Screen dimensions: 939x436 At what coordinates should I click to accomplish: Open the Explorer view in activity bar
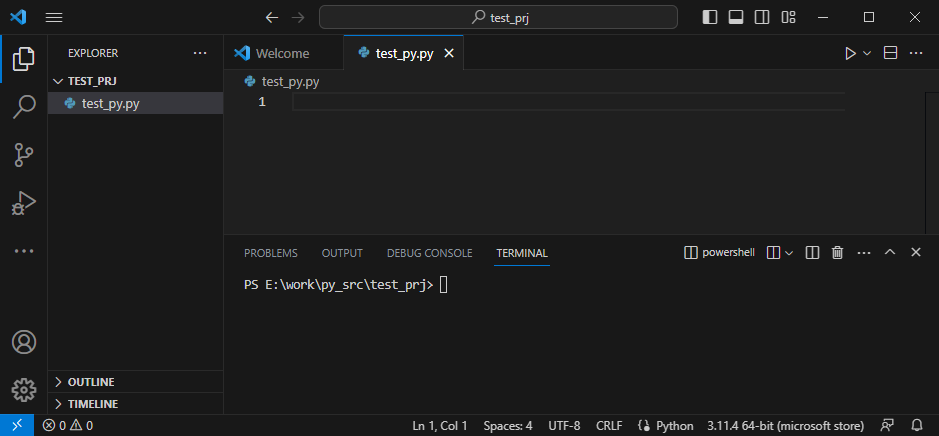(x=24, y=59)
